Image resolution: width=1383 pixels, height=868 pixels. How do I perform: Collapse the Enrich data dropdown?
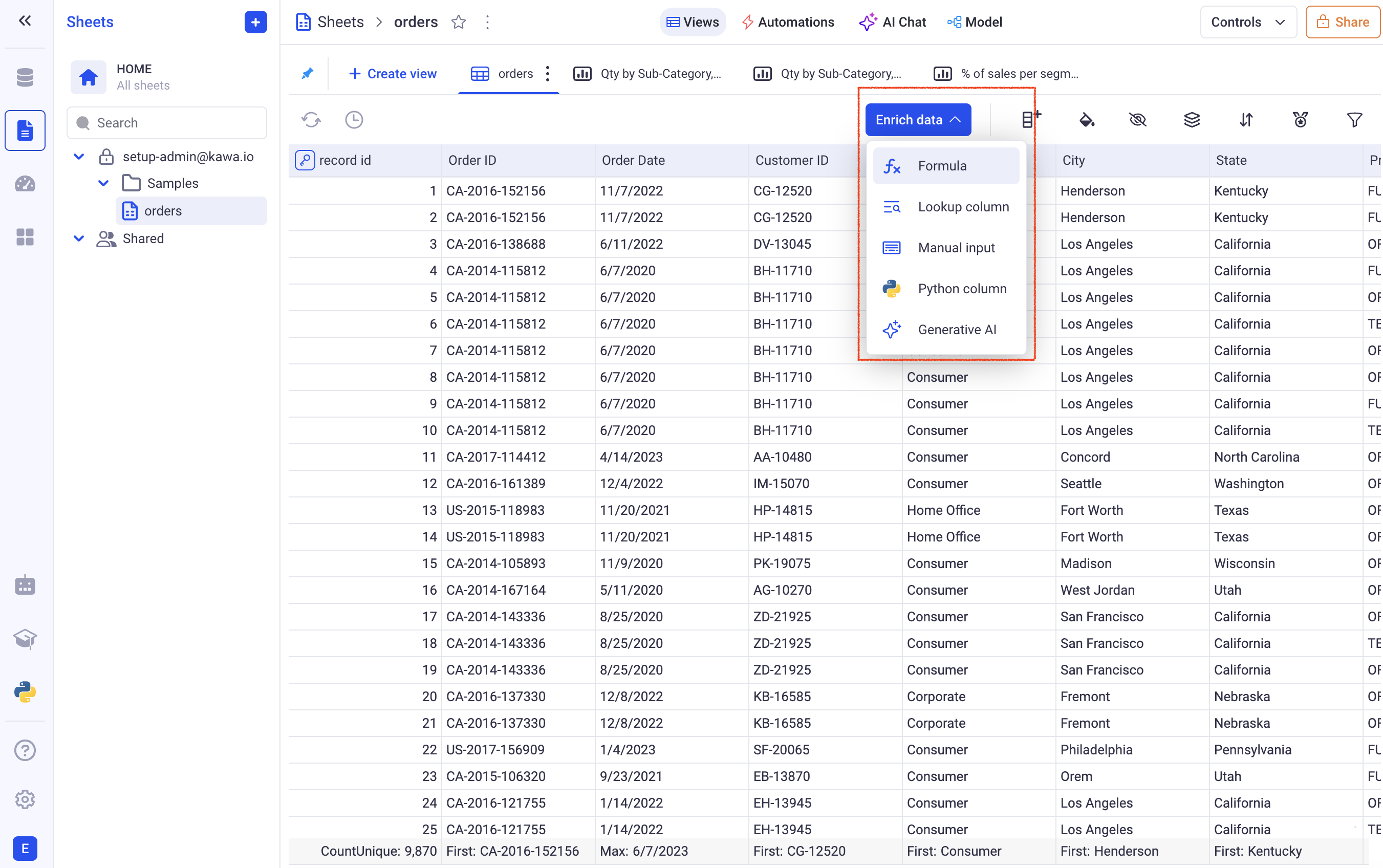[917, 120]
